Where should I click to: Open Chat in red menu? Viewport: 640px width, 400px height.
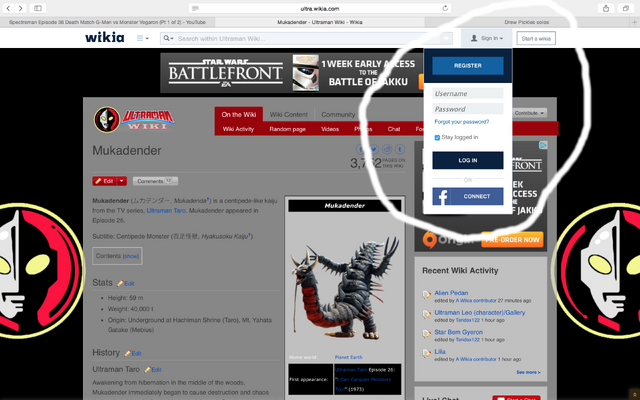(x=393, y=129)
